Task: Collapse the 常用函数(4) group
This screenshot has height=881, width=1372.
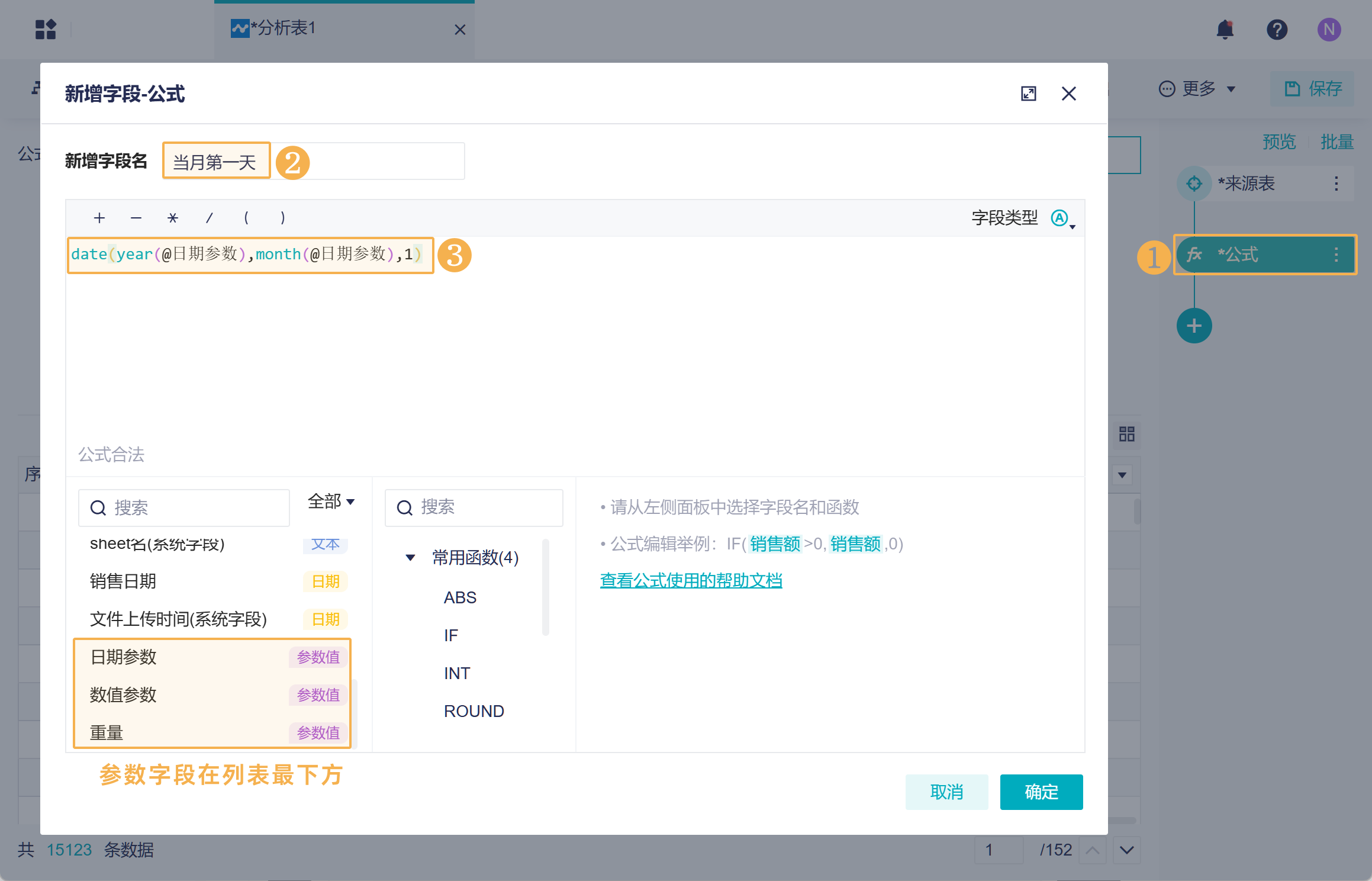Action: 410,558
